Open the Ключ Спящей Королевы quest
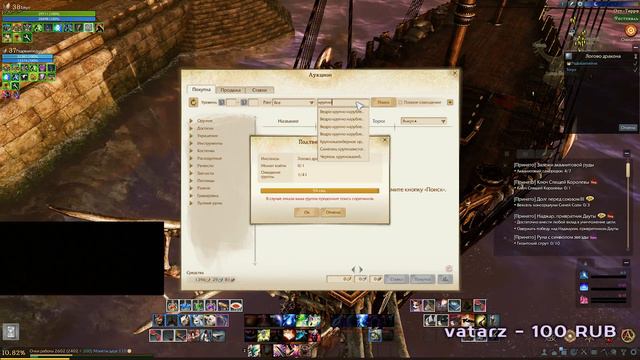 551,182
